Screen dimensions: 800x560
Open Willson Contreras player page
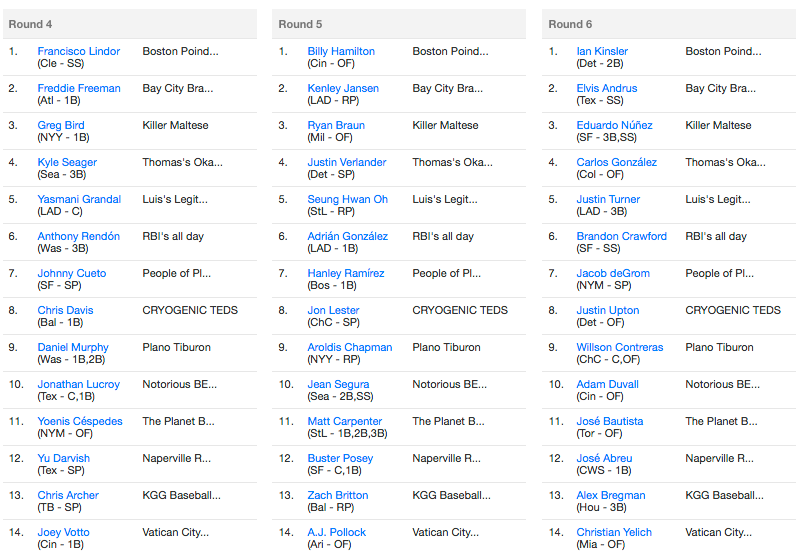click(619, 347)
